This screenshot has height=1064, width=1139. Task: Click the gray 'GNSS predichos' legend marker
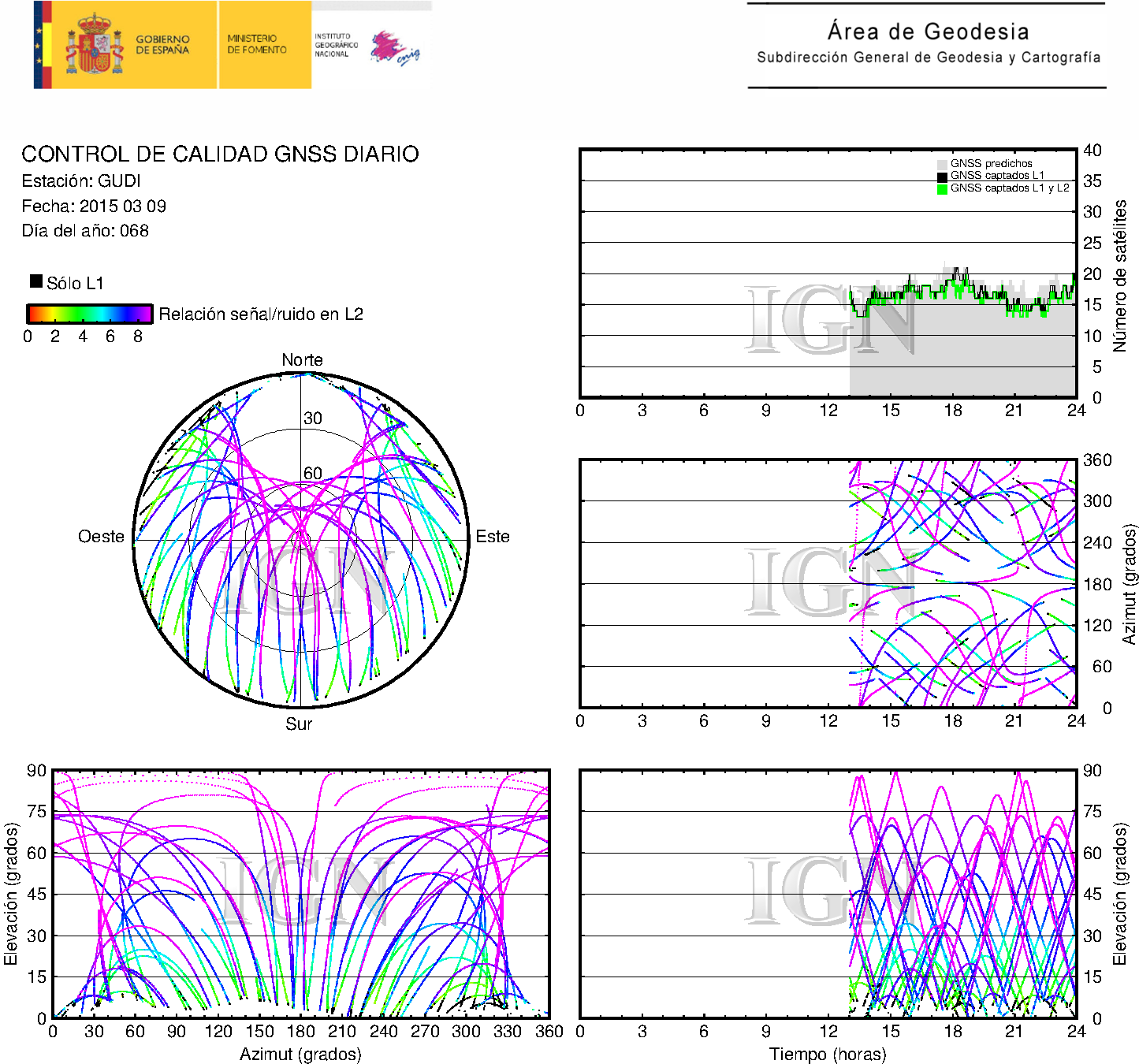(942, 164)
